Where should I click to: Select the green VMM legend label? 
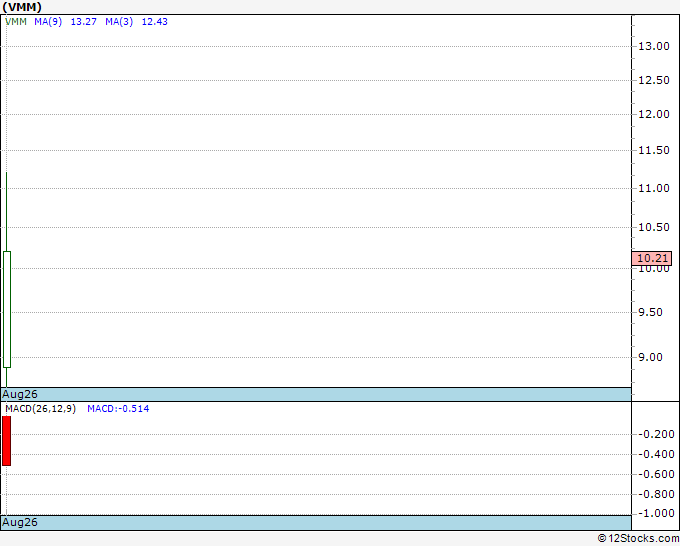pos(16,22)
